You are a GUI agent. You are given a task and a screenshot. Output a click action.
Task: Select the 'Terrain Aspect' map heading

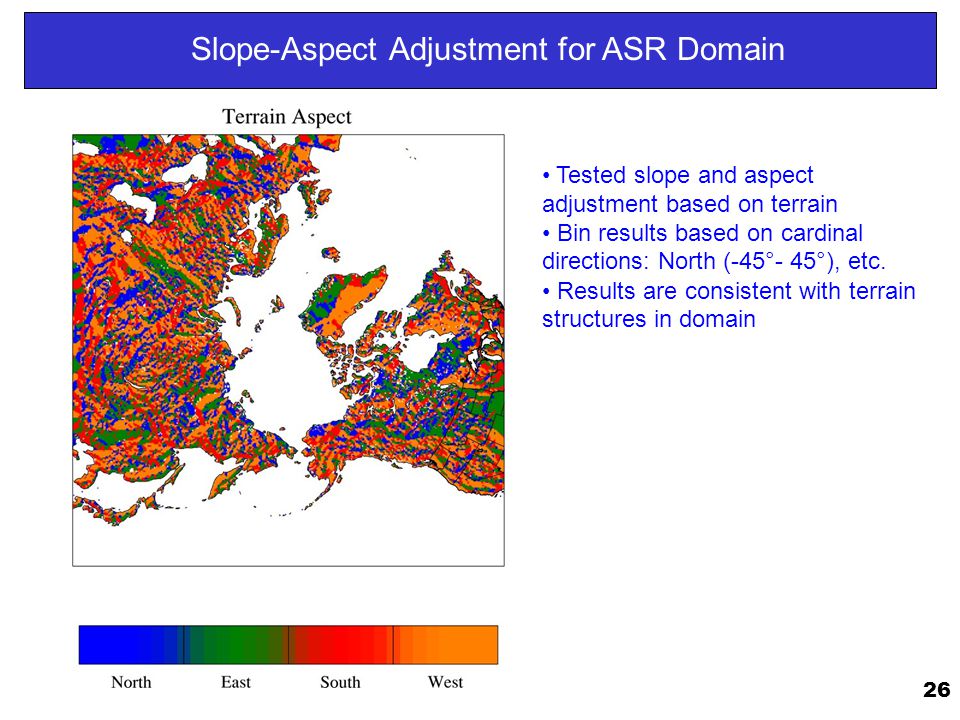pyautogui.click(x=287, y=116)
